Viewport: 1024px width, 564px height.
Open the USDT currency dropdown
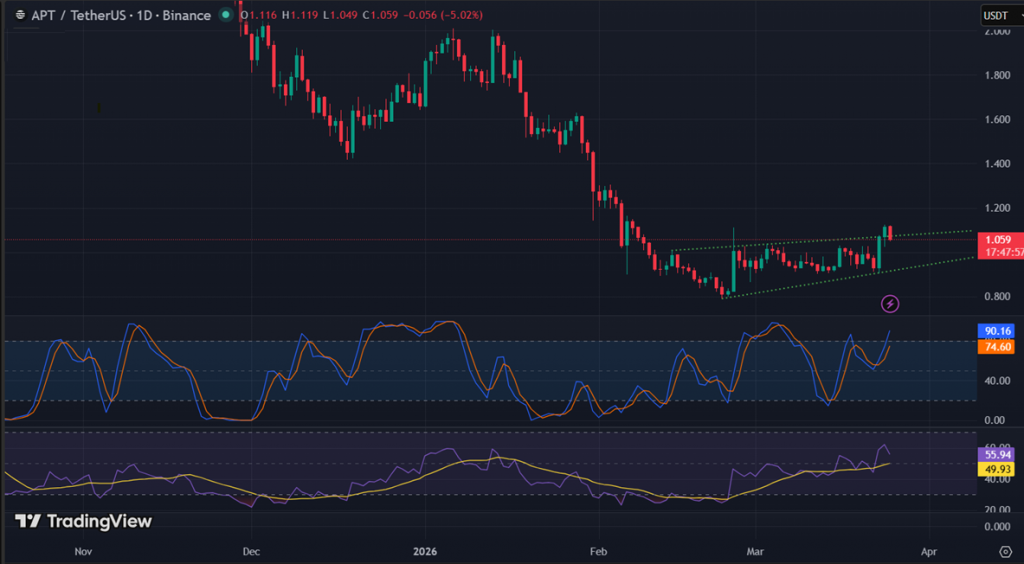(1002, 15)
